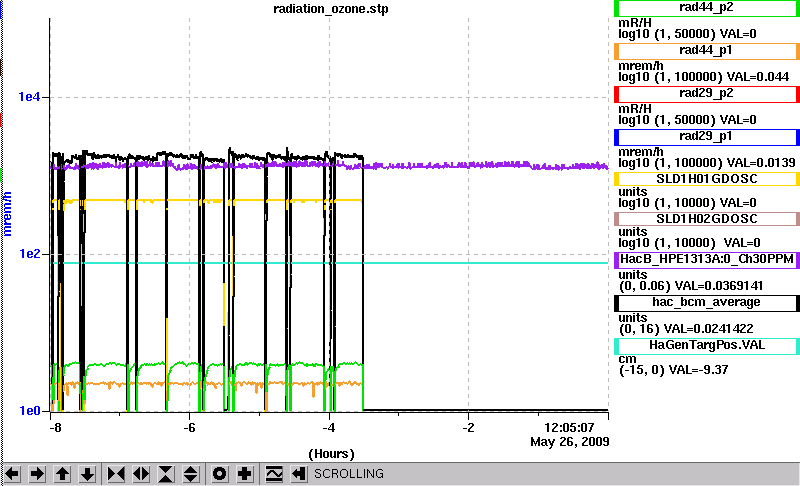Click the VAL=-9.37 reading text
800x486 pixels.
point(698,370)
